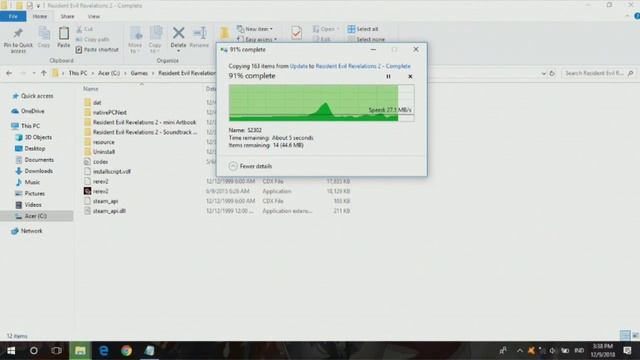640x360 pixels.
Task: Switch to the Home tab
Action: (x=40, y=16)
